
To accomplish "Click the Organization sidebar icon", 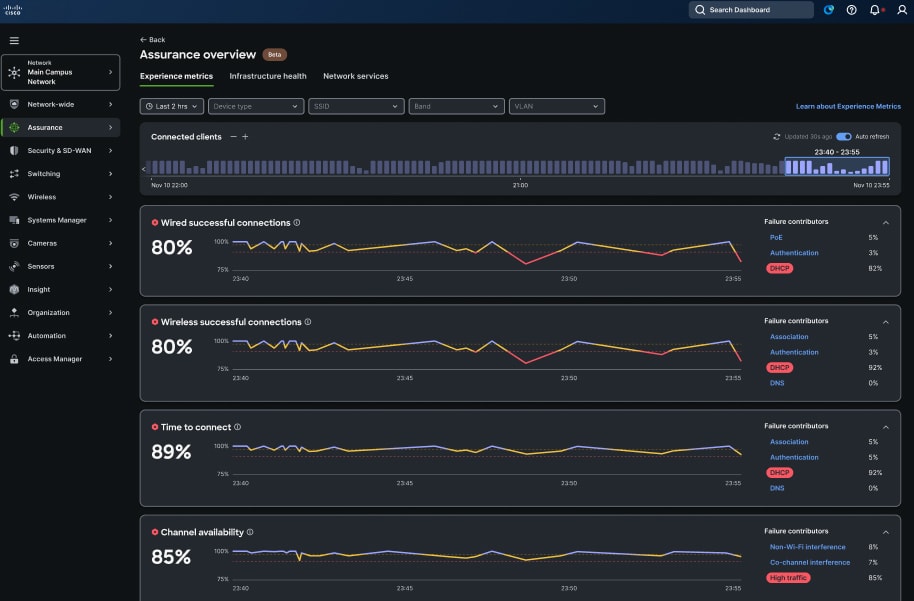I will 14,312.
